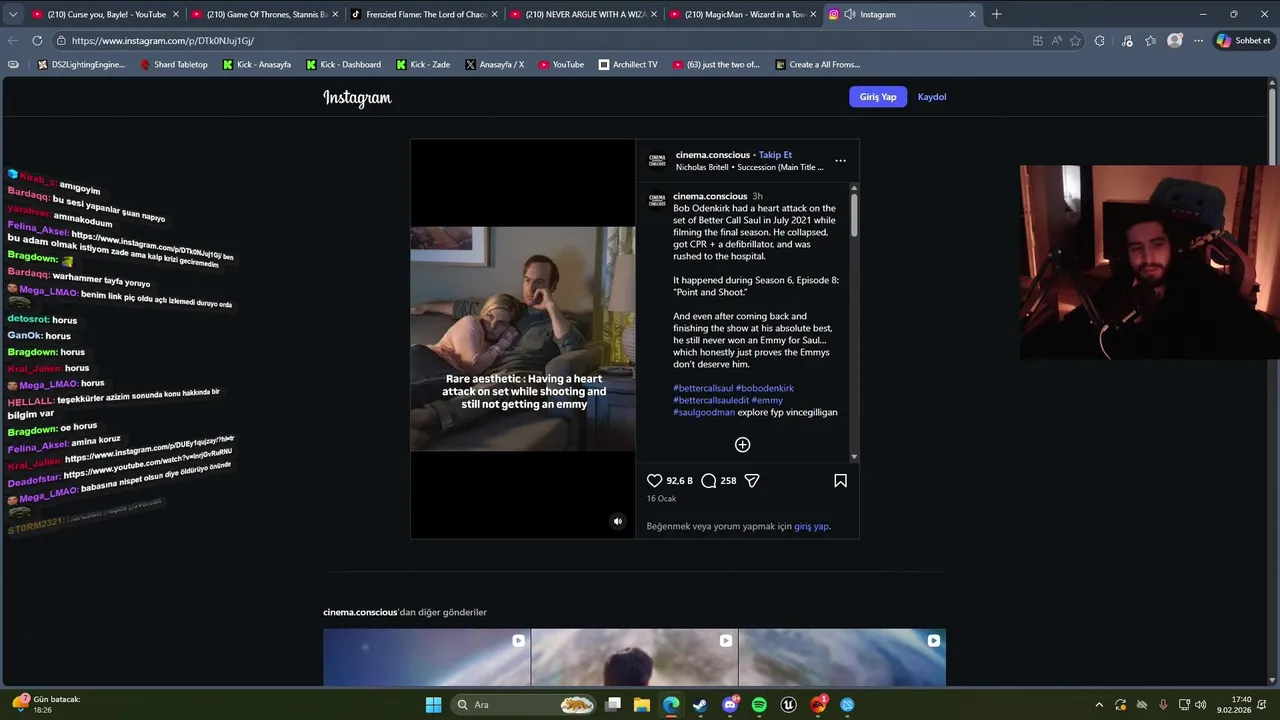Open Edge media control music icon
This screenshot has width=1280, height=720.
(1127, 41)
